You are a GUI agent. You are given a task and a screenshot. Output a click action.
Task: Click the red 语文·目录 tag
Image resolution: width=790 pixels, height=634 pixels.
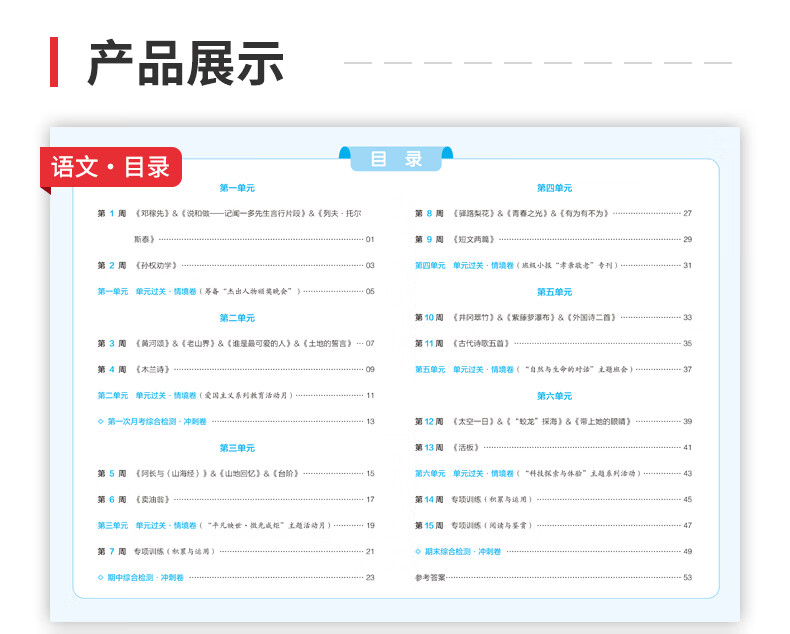[x=111, y=167]
